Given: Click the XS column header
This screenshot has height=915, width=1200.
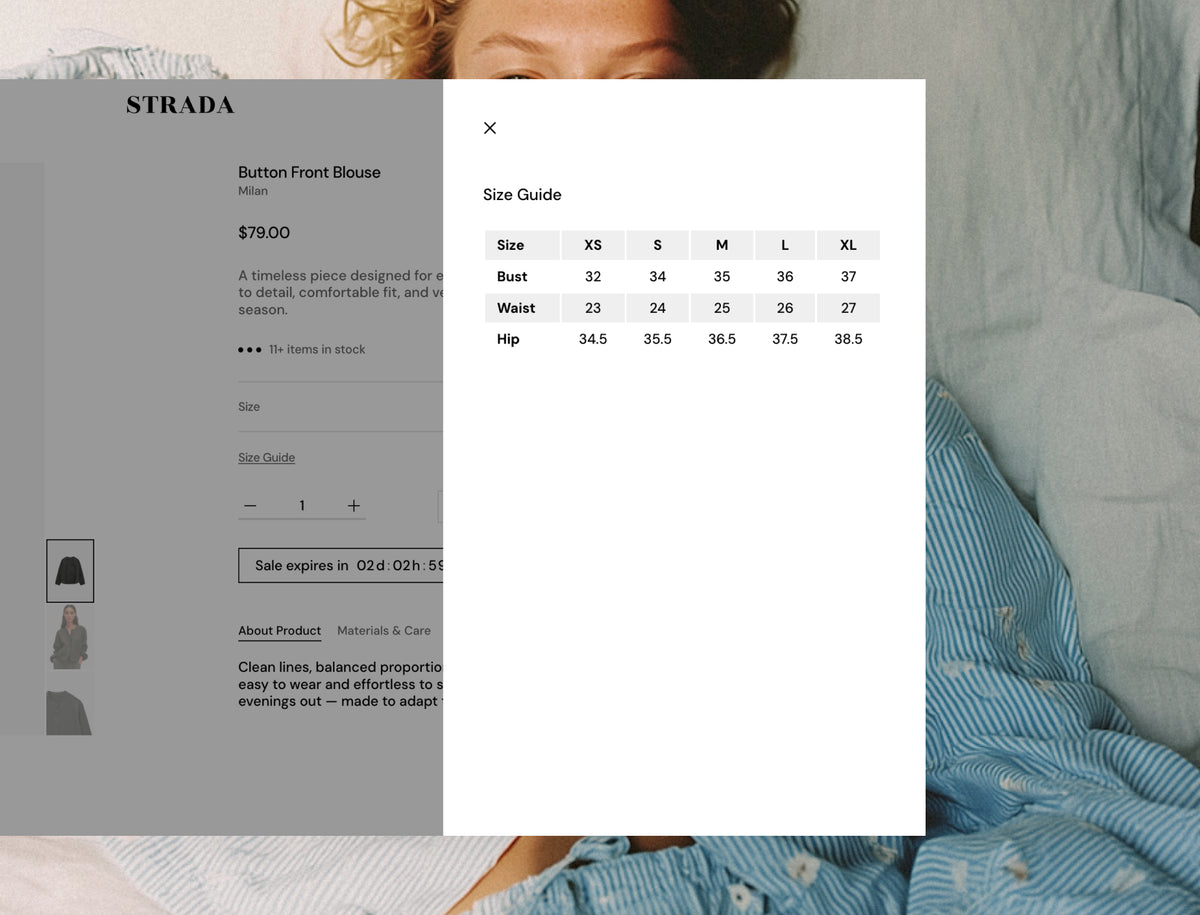Looking at the screenshot, I should pos(593,245).
